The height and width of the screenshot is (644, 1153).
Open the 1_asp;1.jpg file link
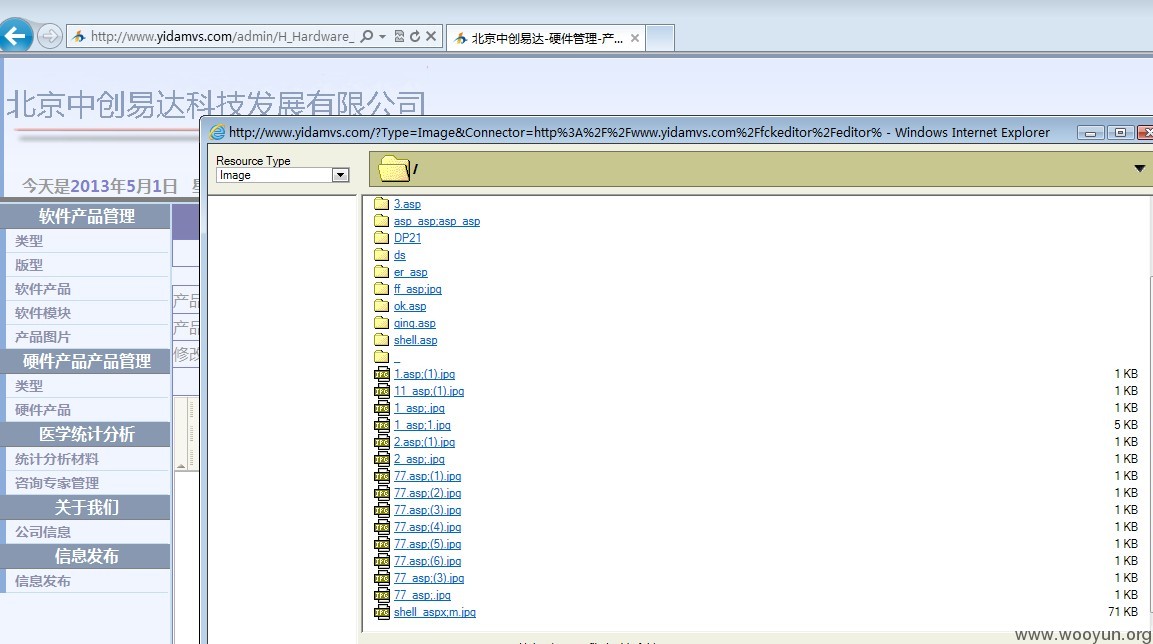tap(422, 425)
